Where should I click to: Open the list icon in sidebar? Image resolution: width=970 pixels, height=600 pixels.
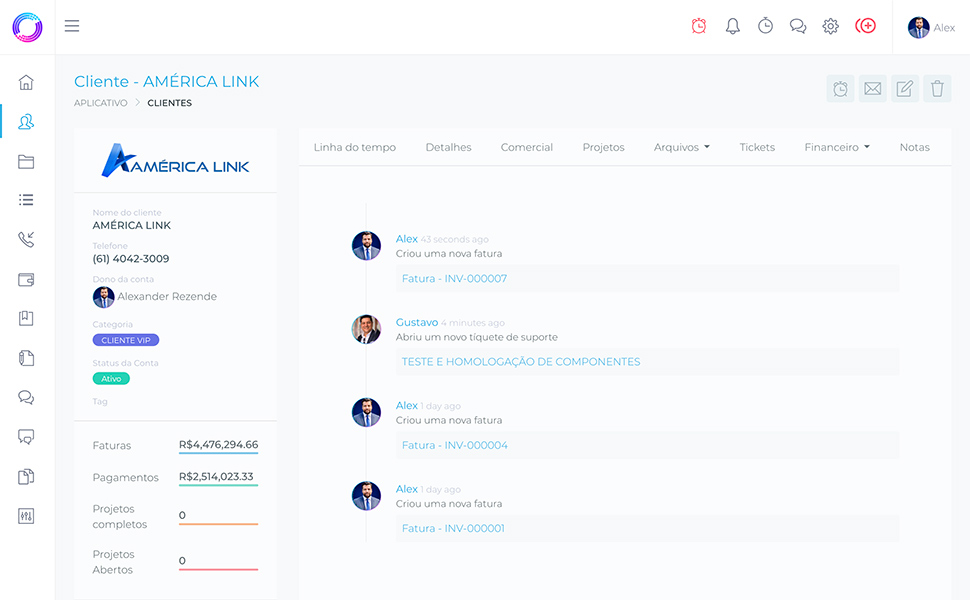26,200
